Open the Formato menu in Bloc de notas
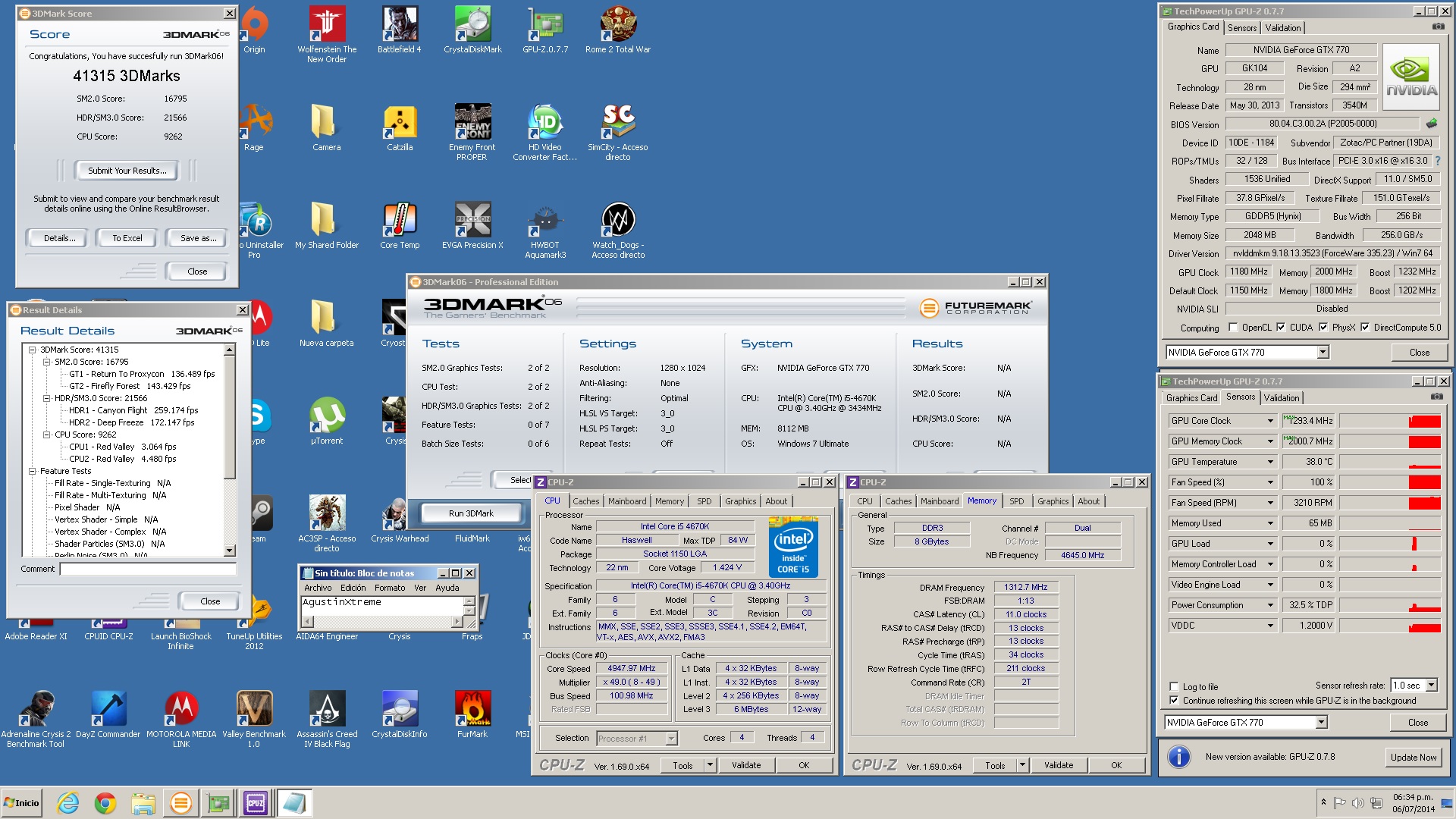 click(390, 588)
